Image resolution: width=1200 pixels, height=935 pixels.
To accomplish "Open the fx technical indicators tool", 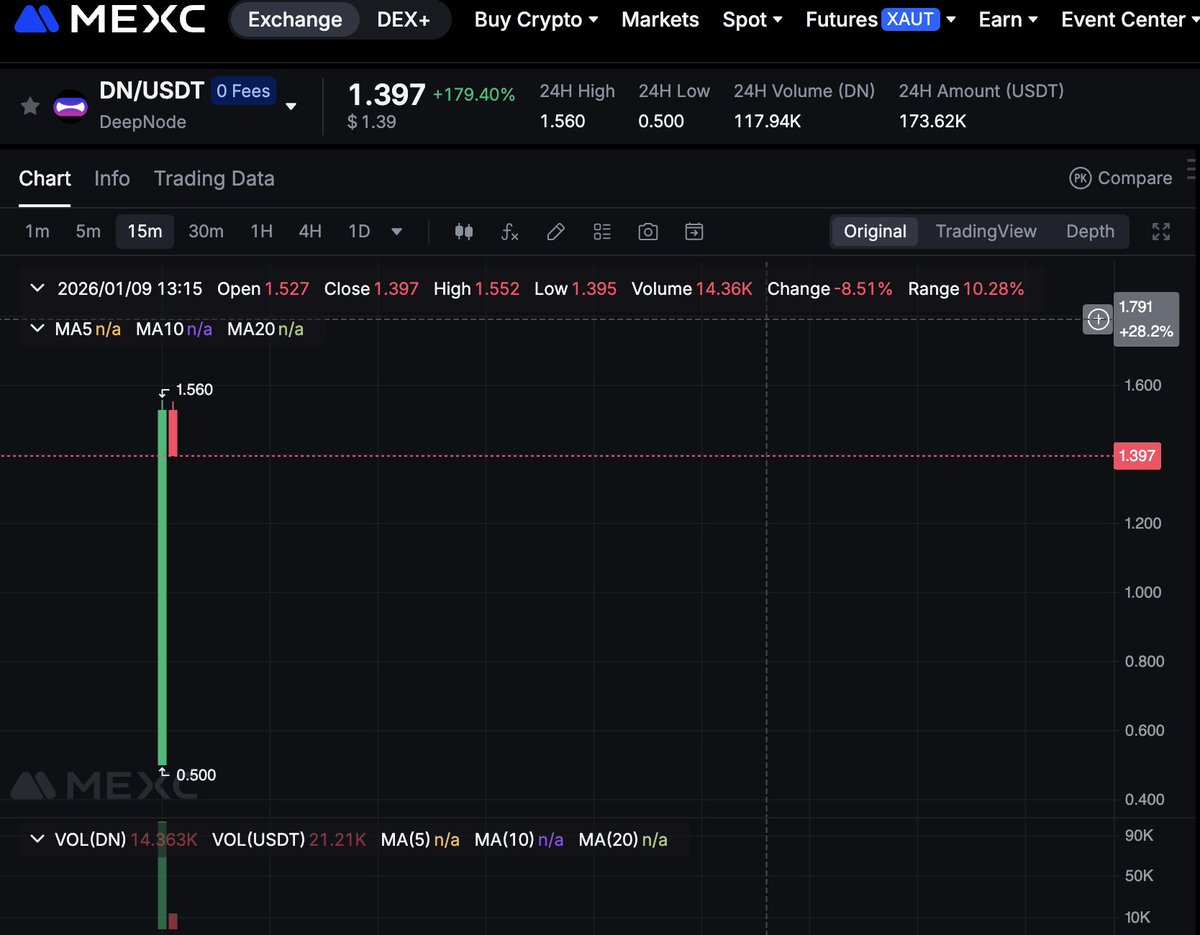I will [x=510, y=231].
